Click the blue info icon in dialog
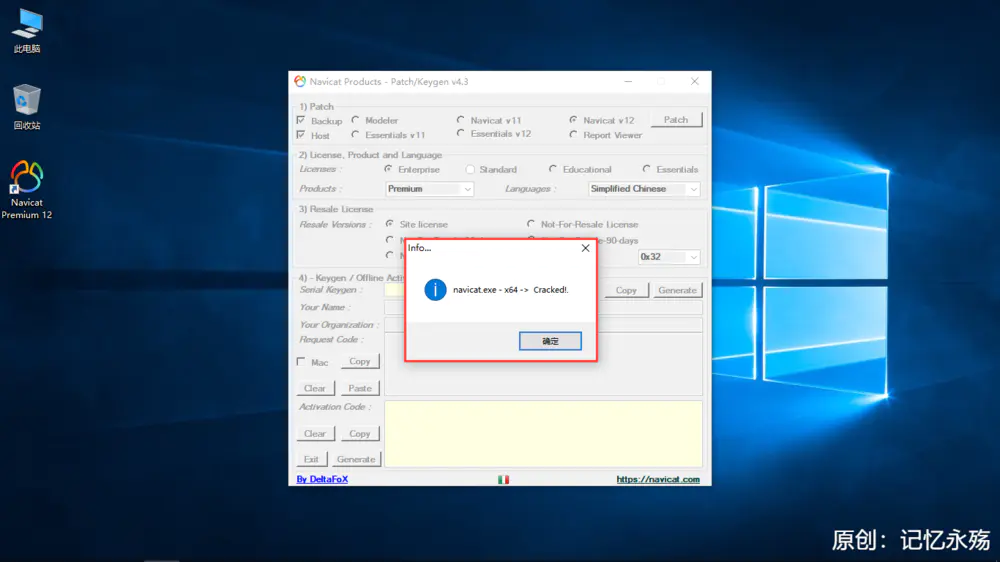Image resolution: width=1000 pixels, height=562 pixels. (435, 290)
